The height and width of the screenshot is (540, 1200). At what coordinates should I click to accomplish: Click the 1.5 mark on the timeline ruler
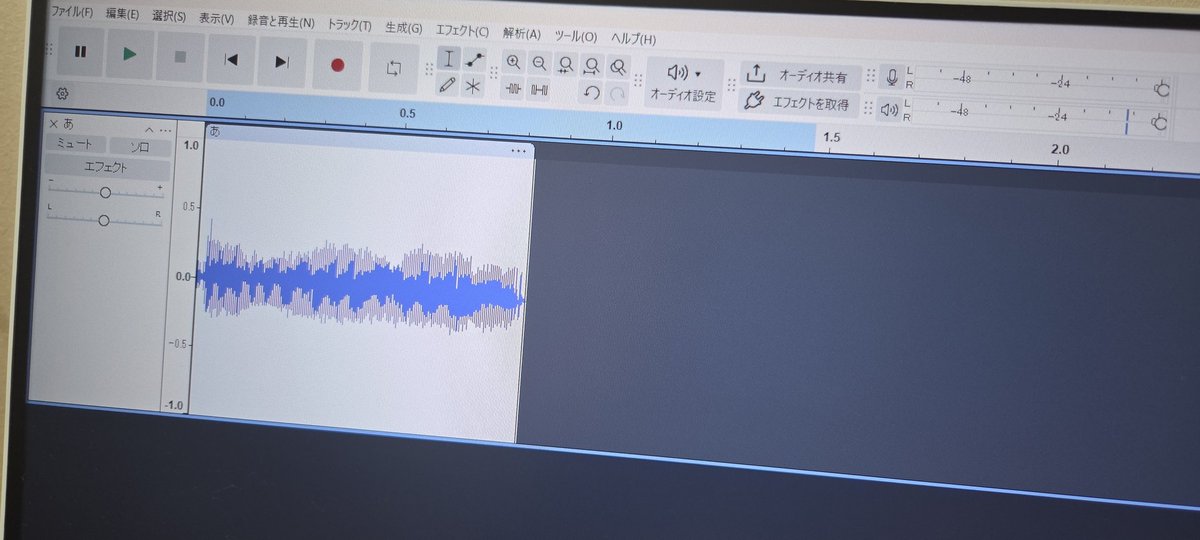click(830, 137)
